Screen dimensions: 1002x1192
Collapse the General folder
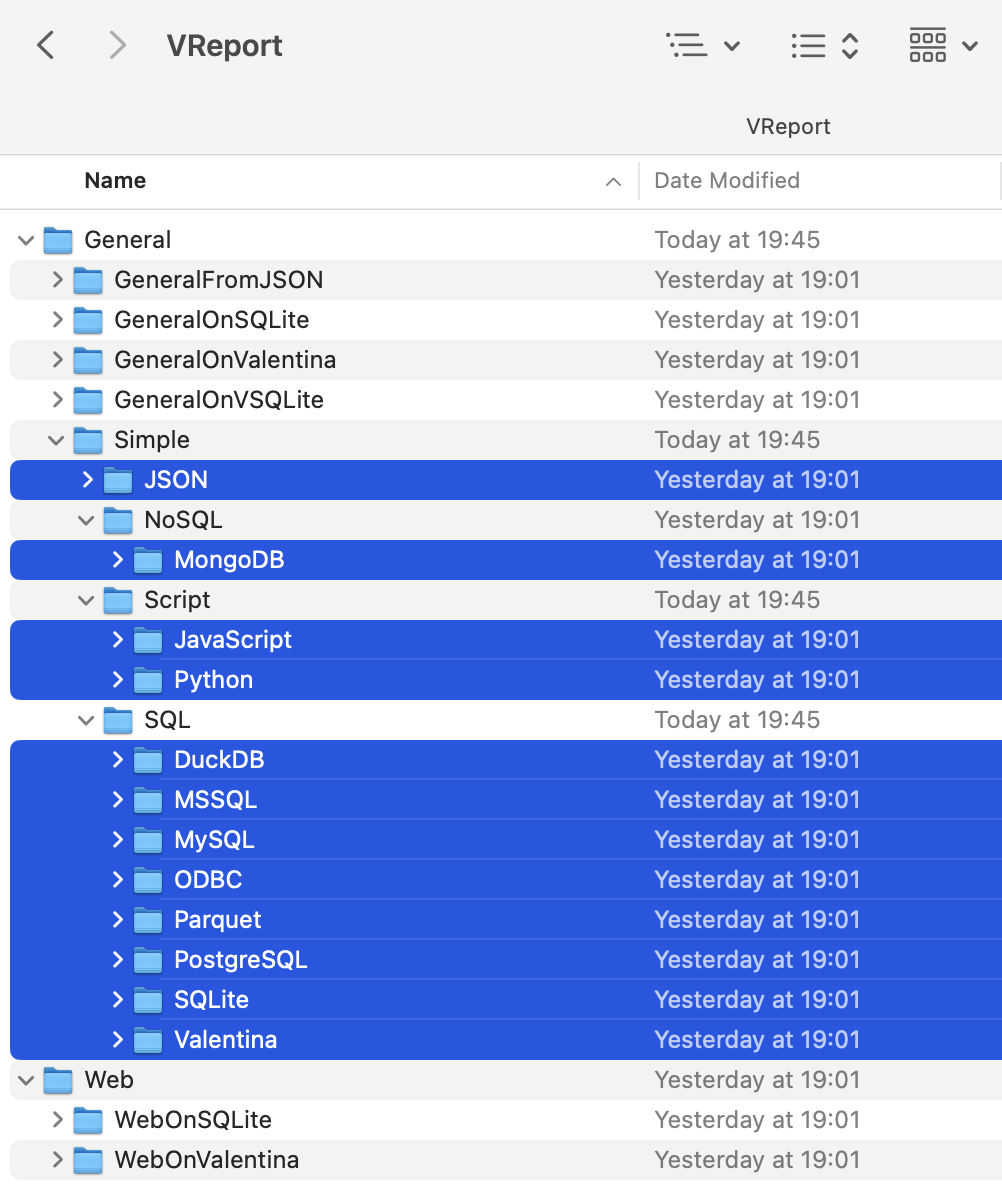pos(26,241)
